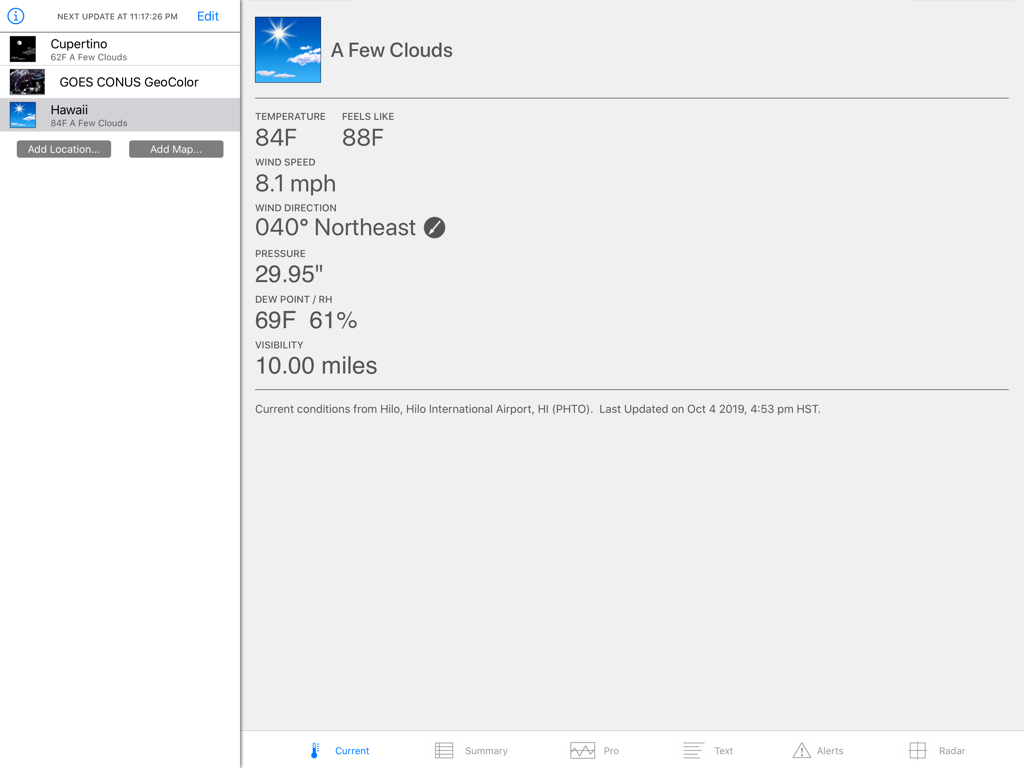Image resolution: width=1024 pixels, height=768 pixels.
Task: Tap the info circle icon
Action: (16, 16)
